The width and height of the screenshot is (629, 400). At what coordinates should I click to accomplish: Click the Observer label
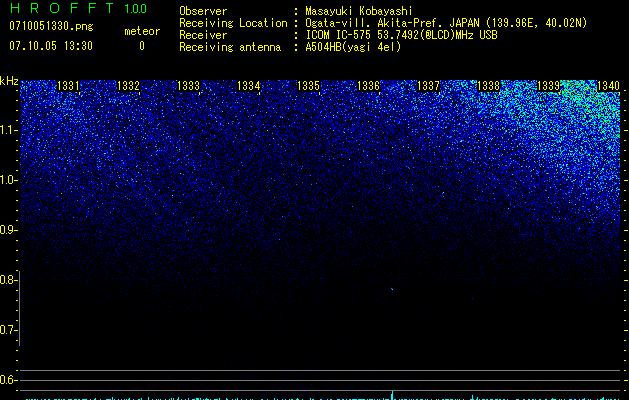pos(203,11)
